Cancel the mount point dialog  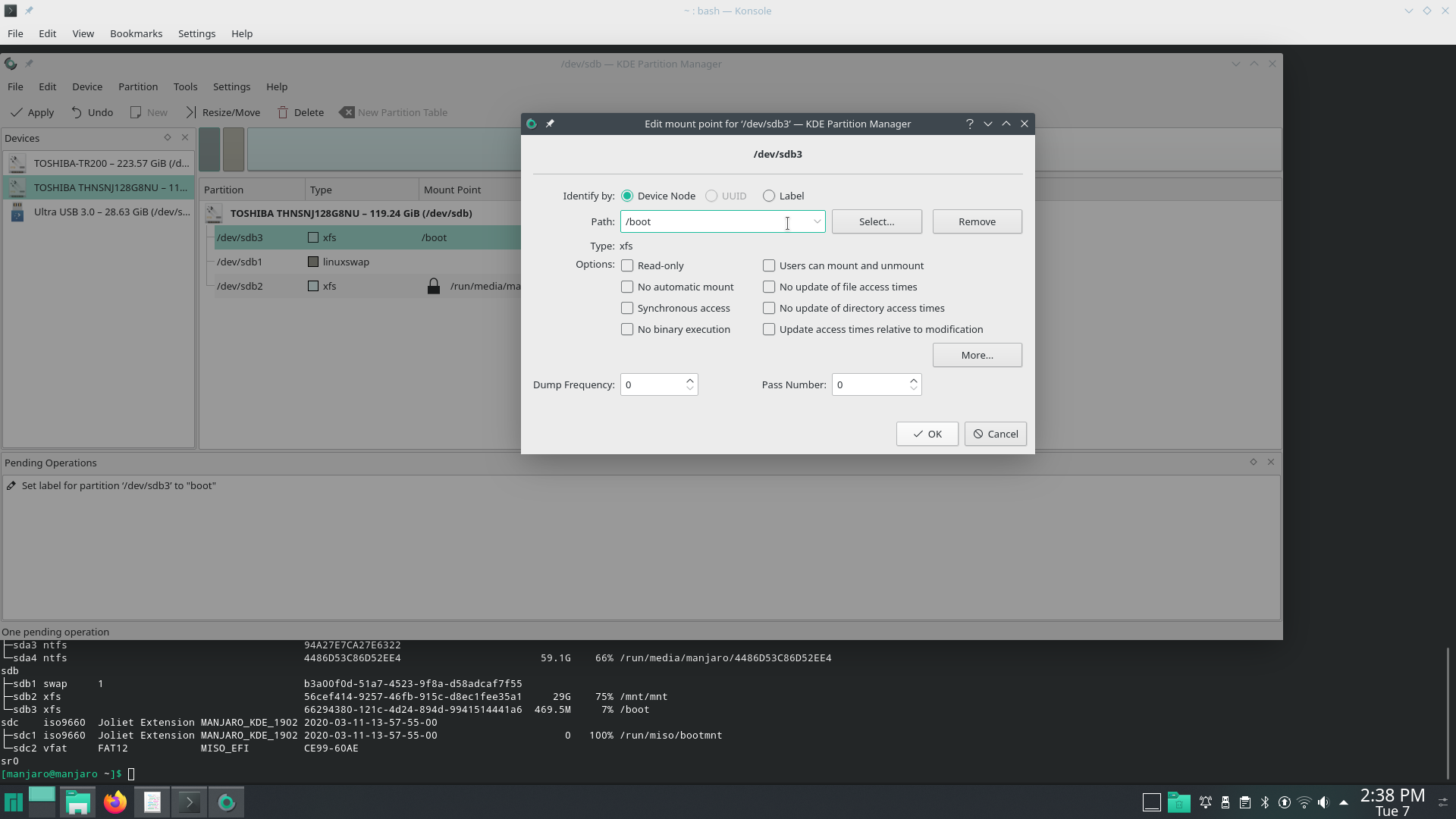coord(995,434)
